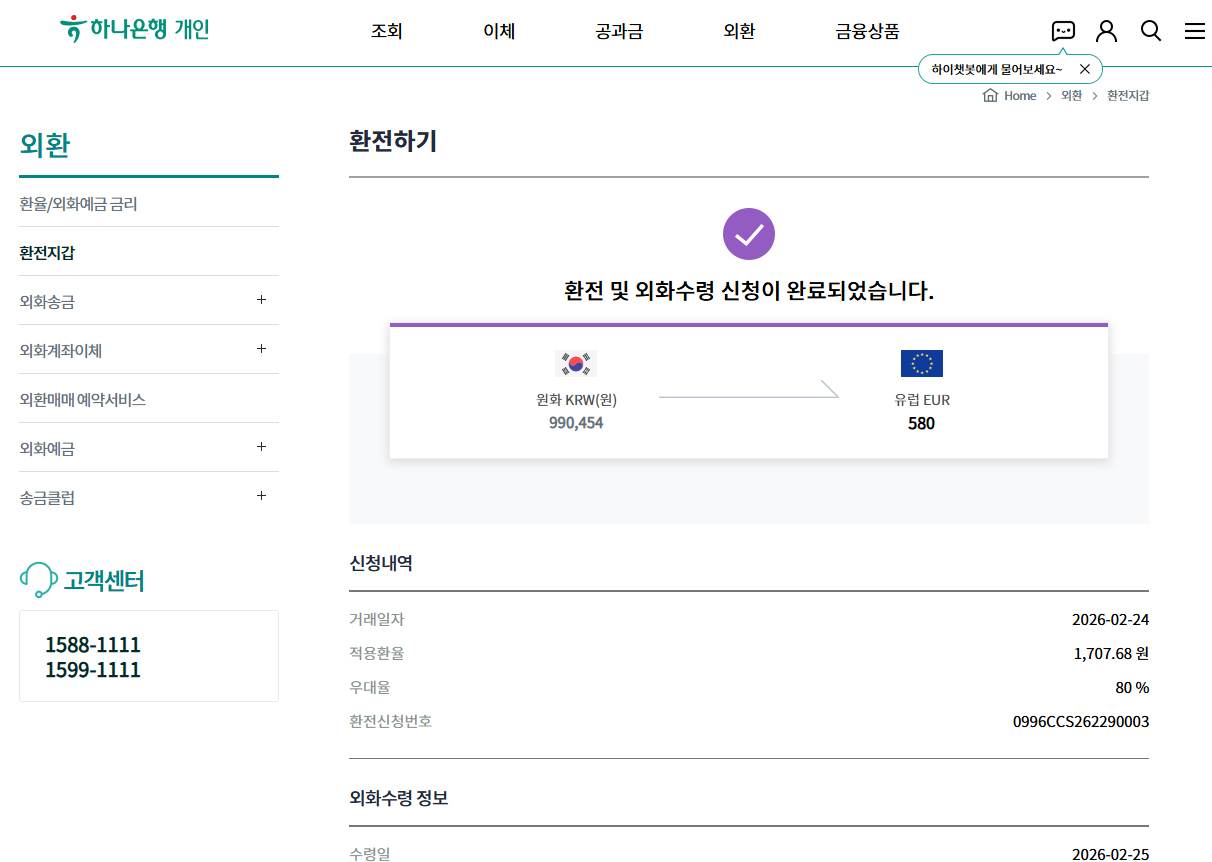Screen dimensions: 1212x862
Task: Expand the 외화송금 submenu
Action: coord(261,300)
